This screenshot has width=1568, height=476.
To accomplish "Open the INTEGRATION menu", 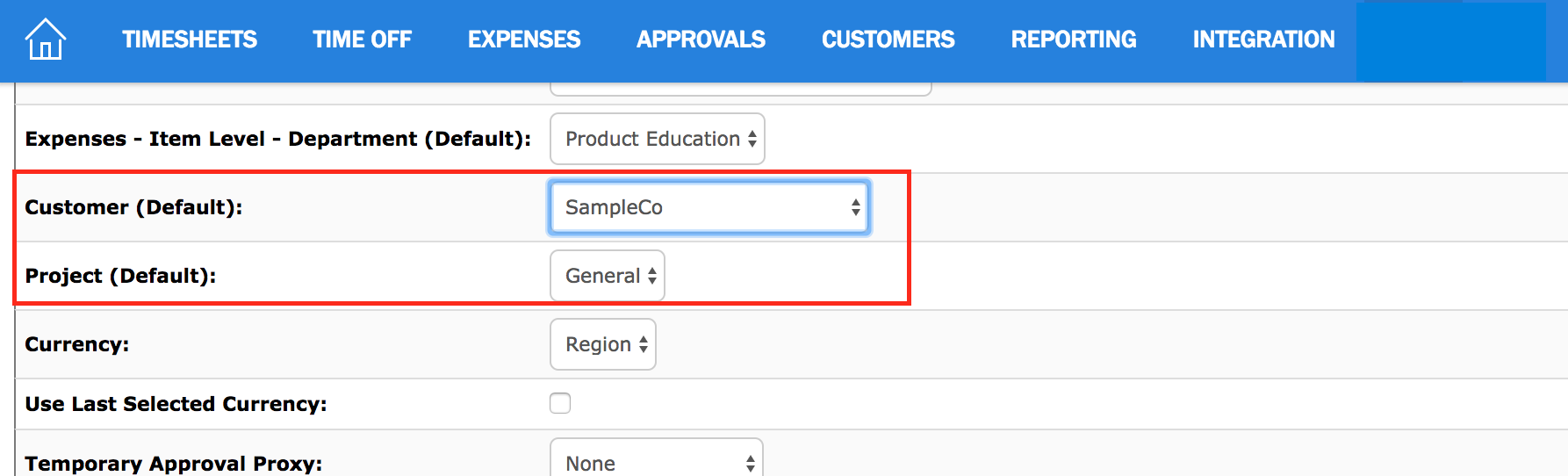I will pyautogui.click(x=1263, y=40).
